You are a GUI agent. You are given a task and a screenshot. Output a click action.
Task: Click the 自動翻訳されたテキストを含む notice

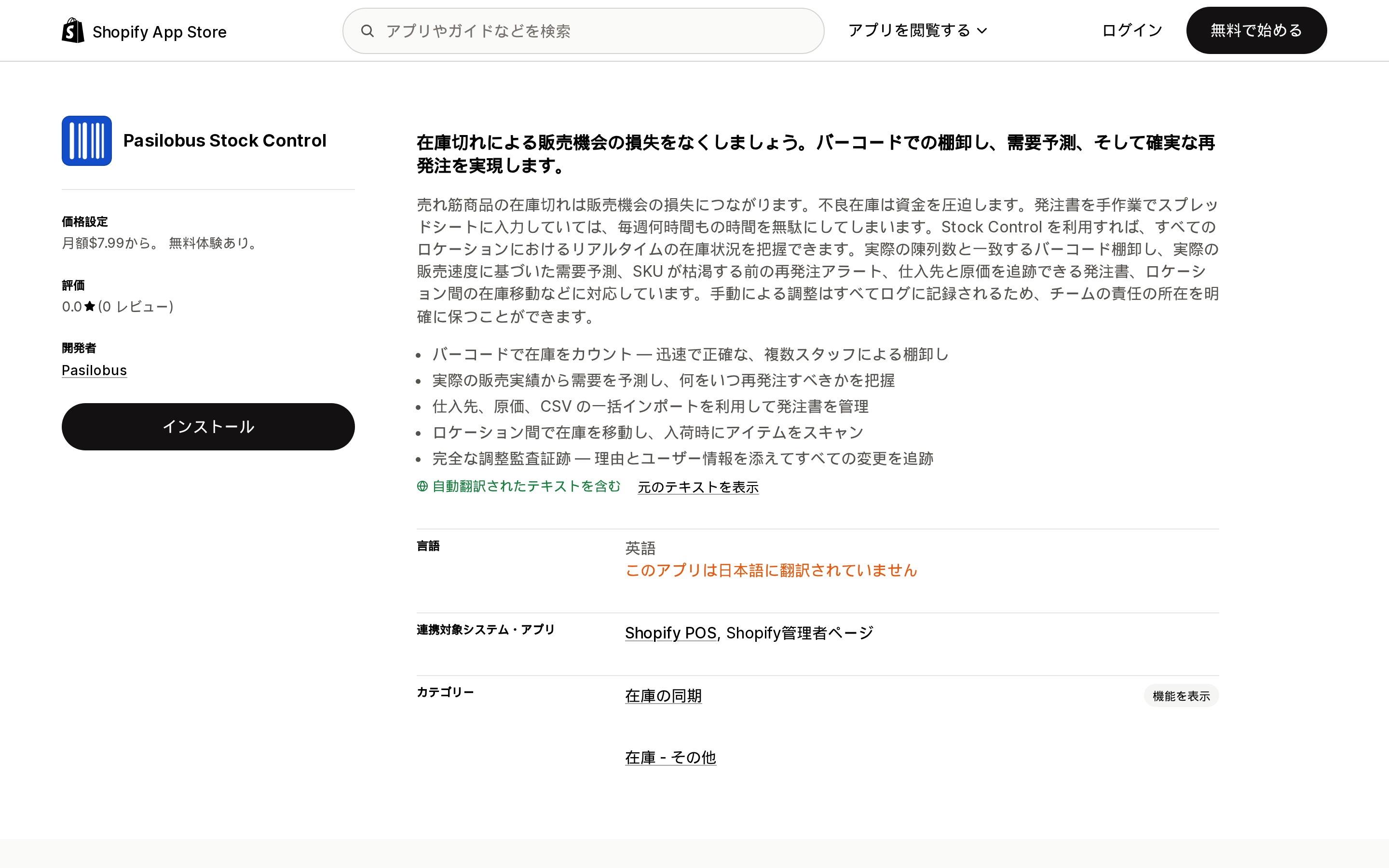pyautogui.click(x=526, y=486)
